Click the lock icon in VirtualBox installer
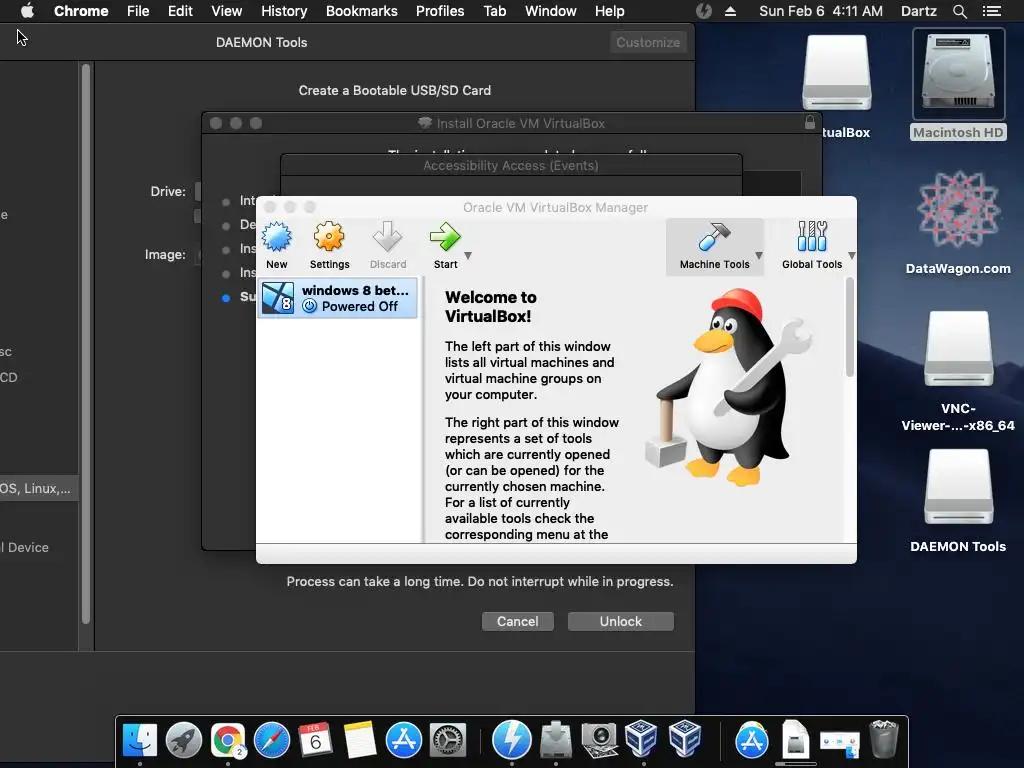Viewport: 1024px width, 768px height. click(810, 122)
